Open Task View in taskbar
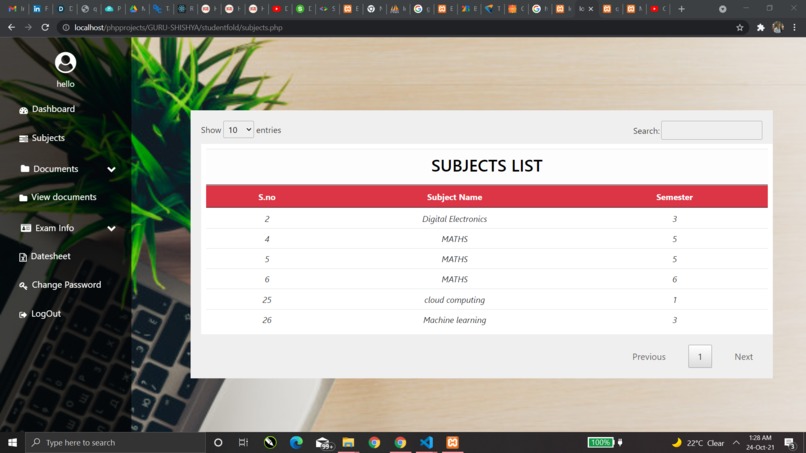Image resolution: width=806 pixels, height=453 pixels. 244,443
